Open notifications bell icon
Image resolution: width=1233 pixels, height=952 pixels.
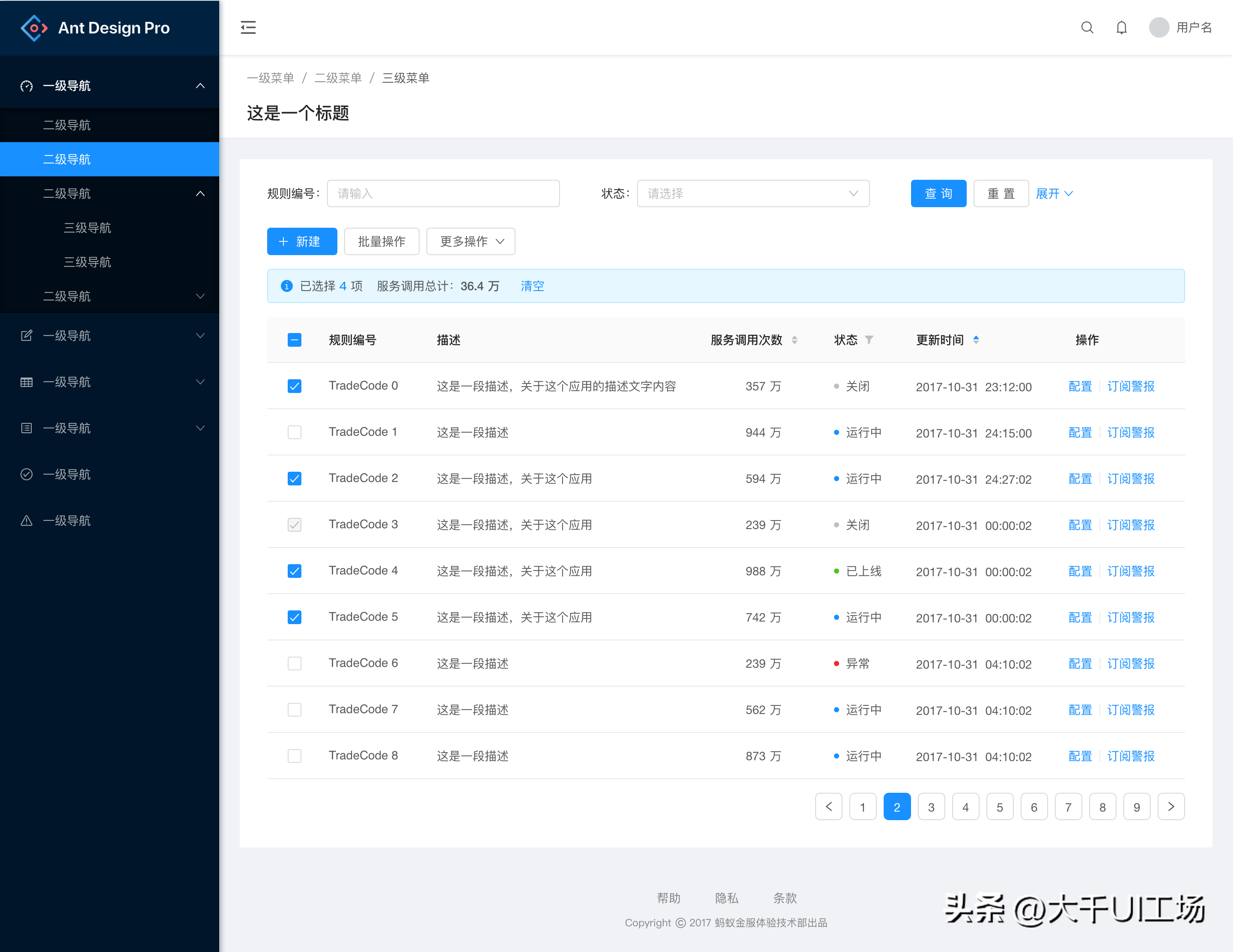[x=1121, y=27]
